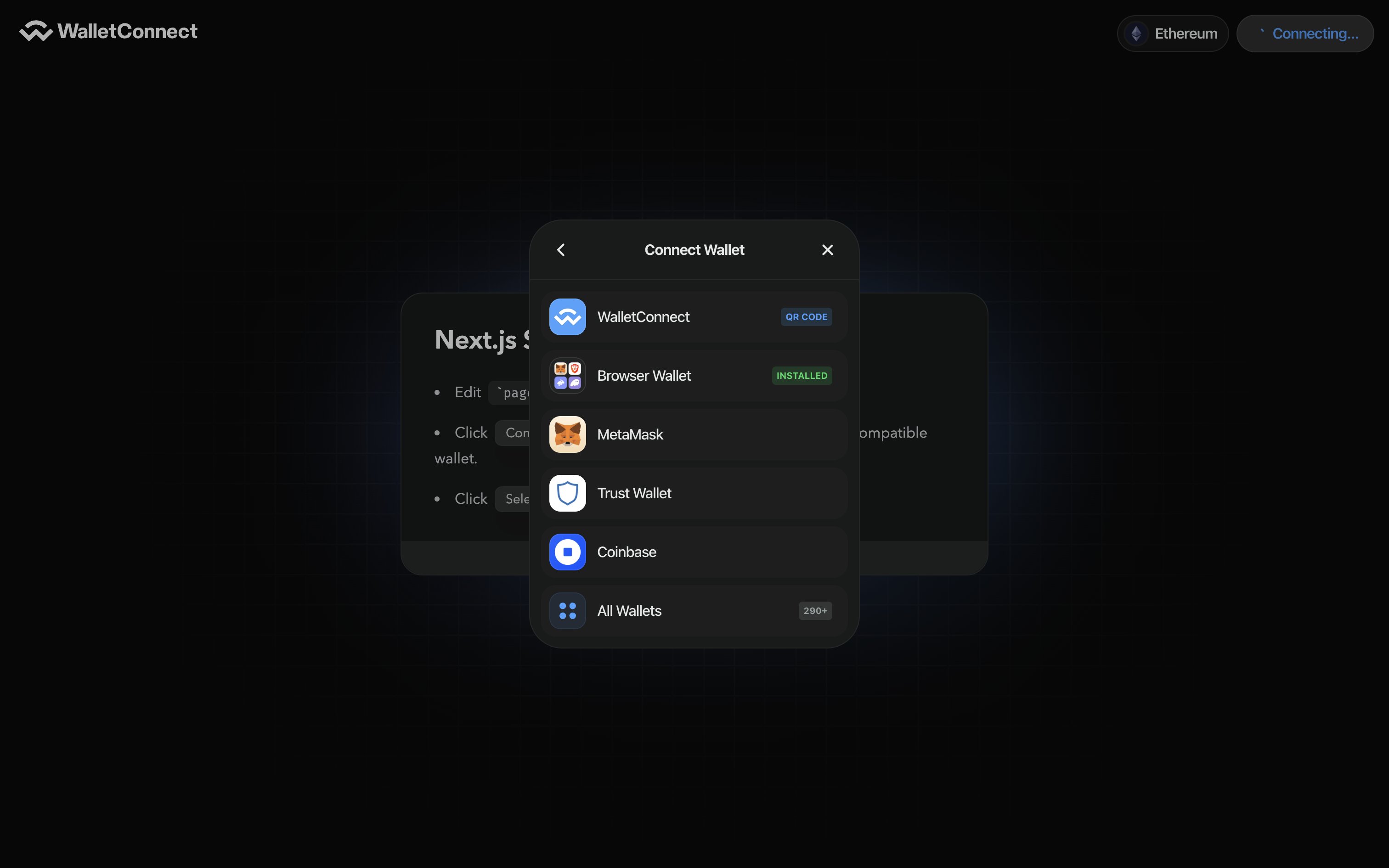Select MetaMask from wallet list
The image size is (1389, 868).
click(x=694, y=434)
